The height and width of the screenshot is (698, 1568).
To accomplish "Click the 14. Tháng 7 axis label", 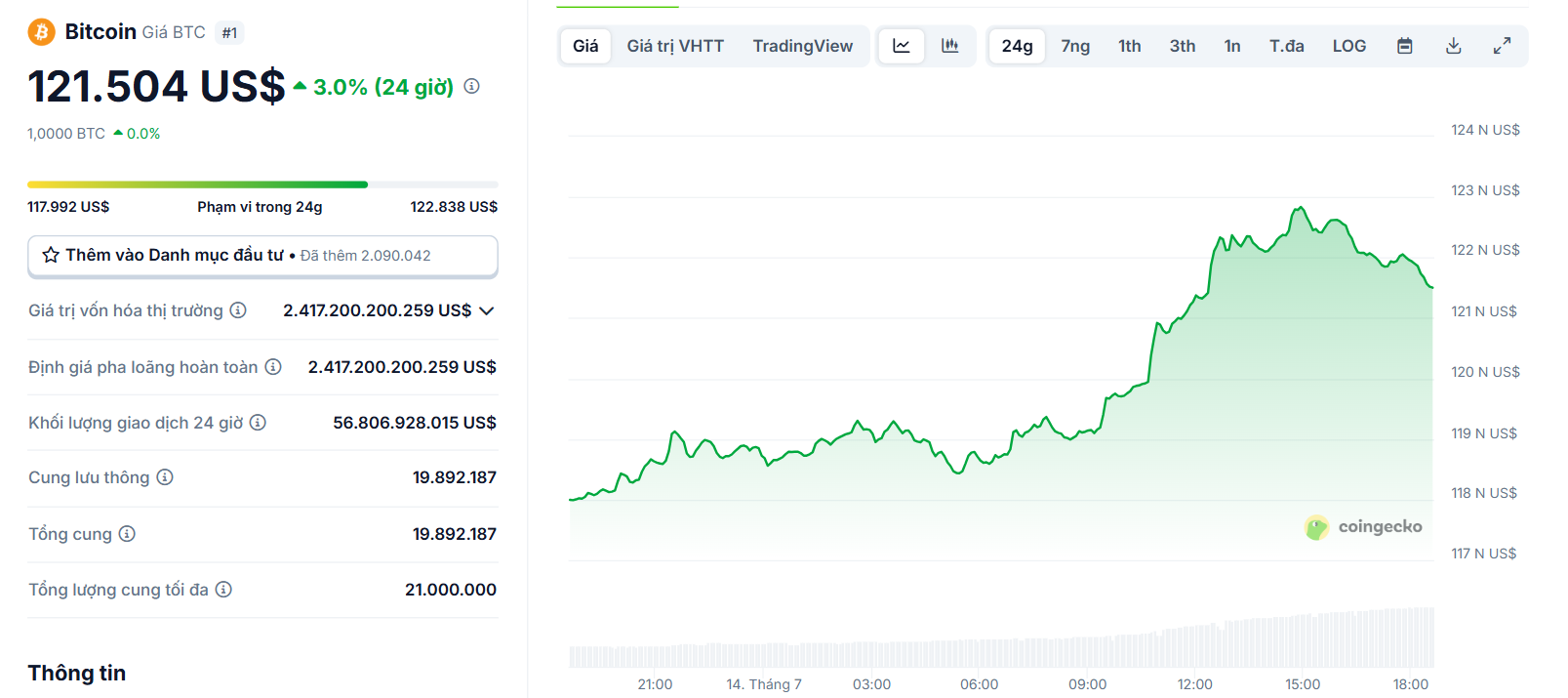I will click(764, 684).
